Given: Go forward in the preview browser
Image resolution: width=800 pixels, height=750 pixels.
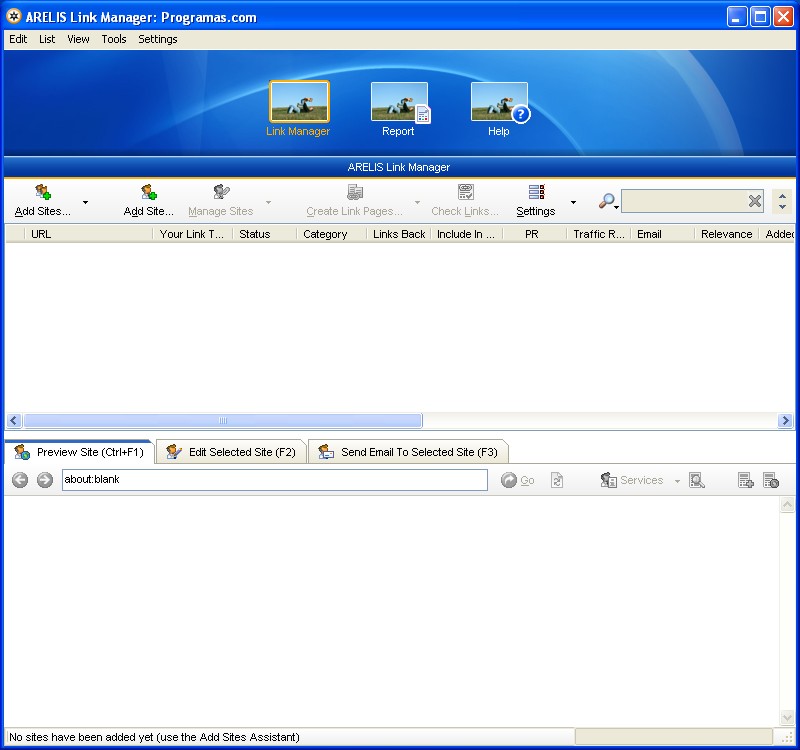Looking at the screenshot, I should tap(45, 480).
